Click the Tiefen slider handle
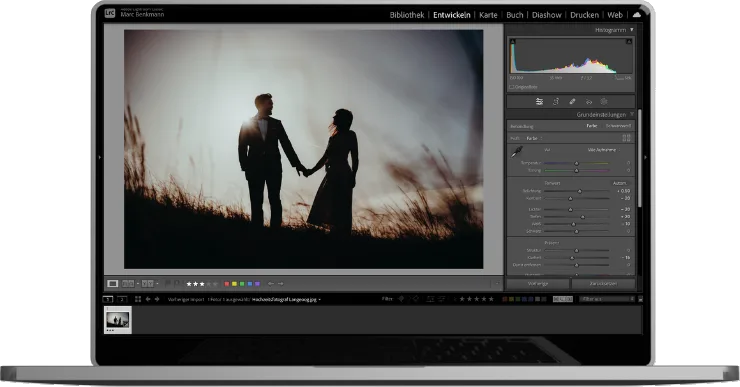 [582, 217]
